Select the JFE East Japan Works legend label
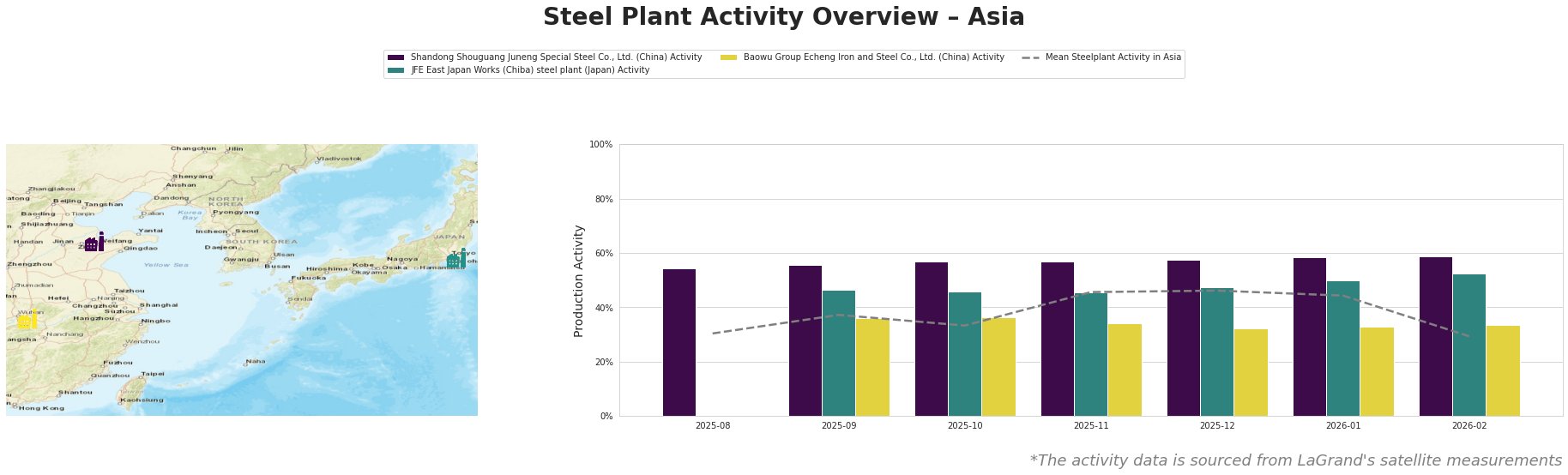1568x475 pixels. pyautogui.click(x=529, y=70)
